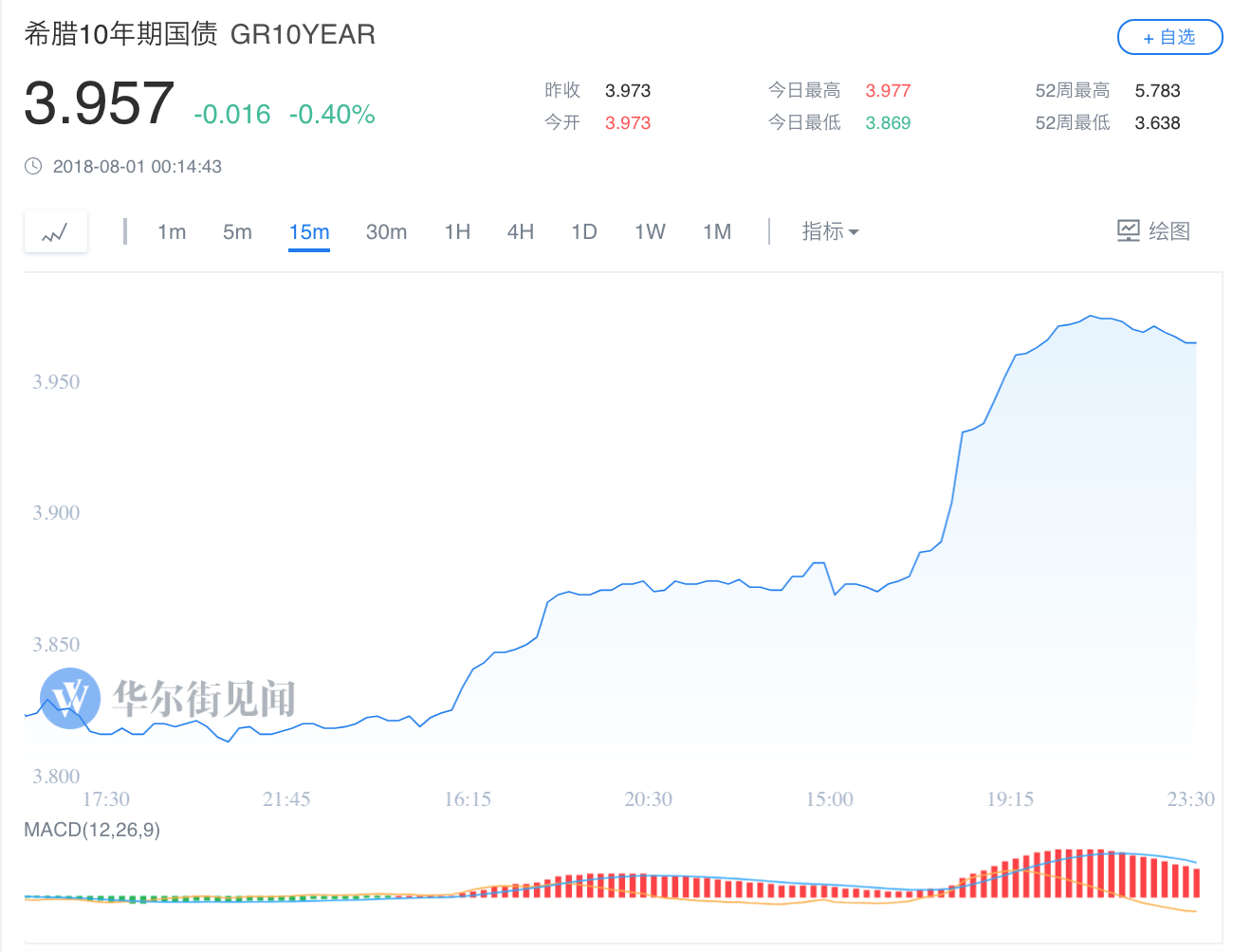Click the 昨收 value 3.973
The width and height of the screenshot is (1233, 952).
point(628,91)
